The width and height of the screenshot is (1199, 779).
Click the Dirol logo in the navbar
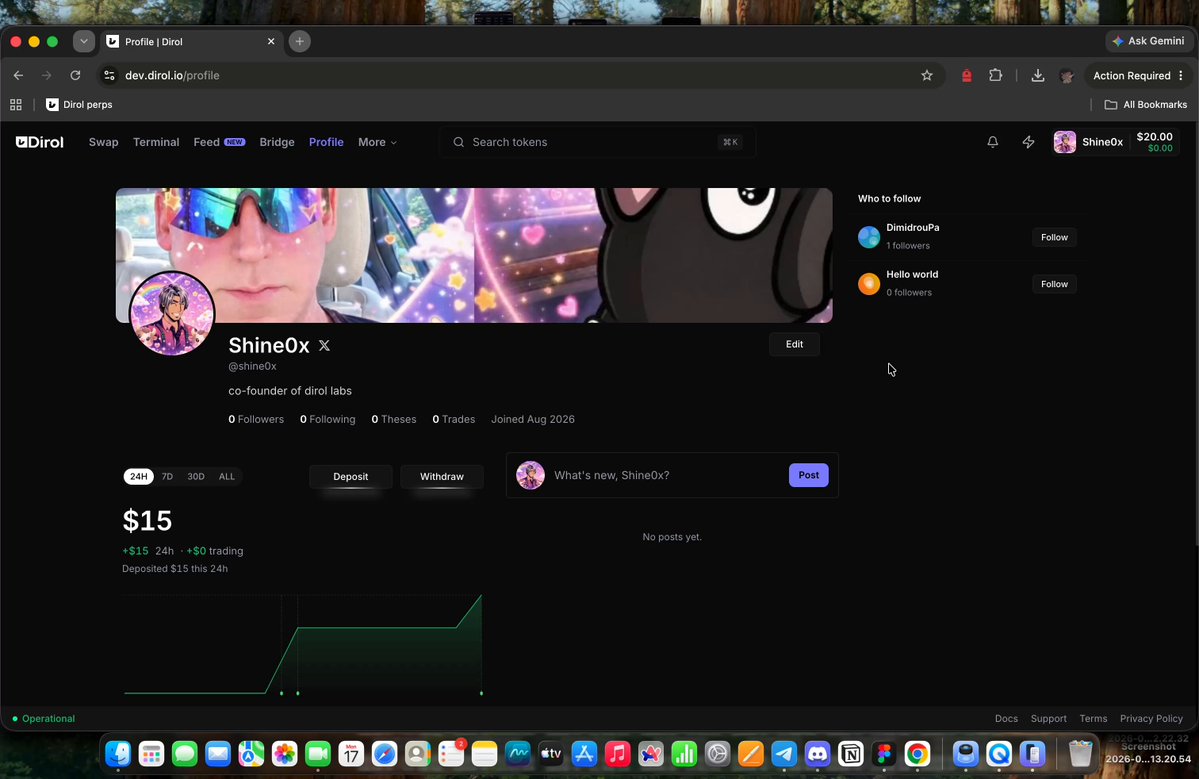coord(40,142)
